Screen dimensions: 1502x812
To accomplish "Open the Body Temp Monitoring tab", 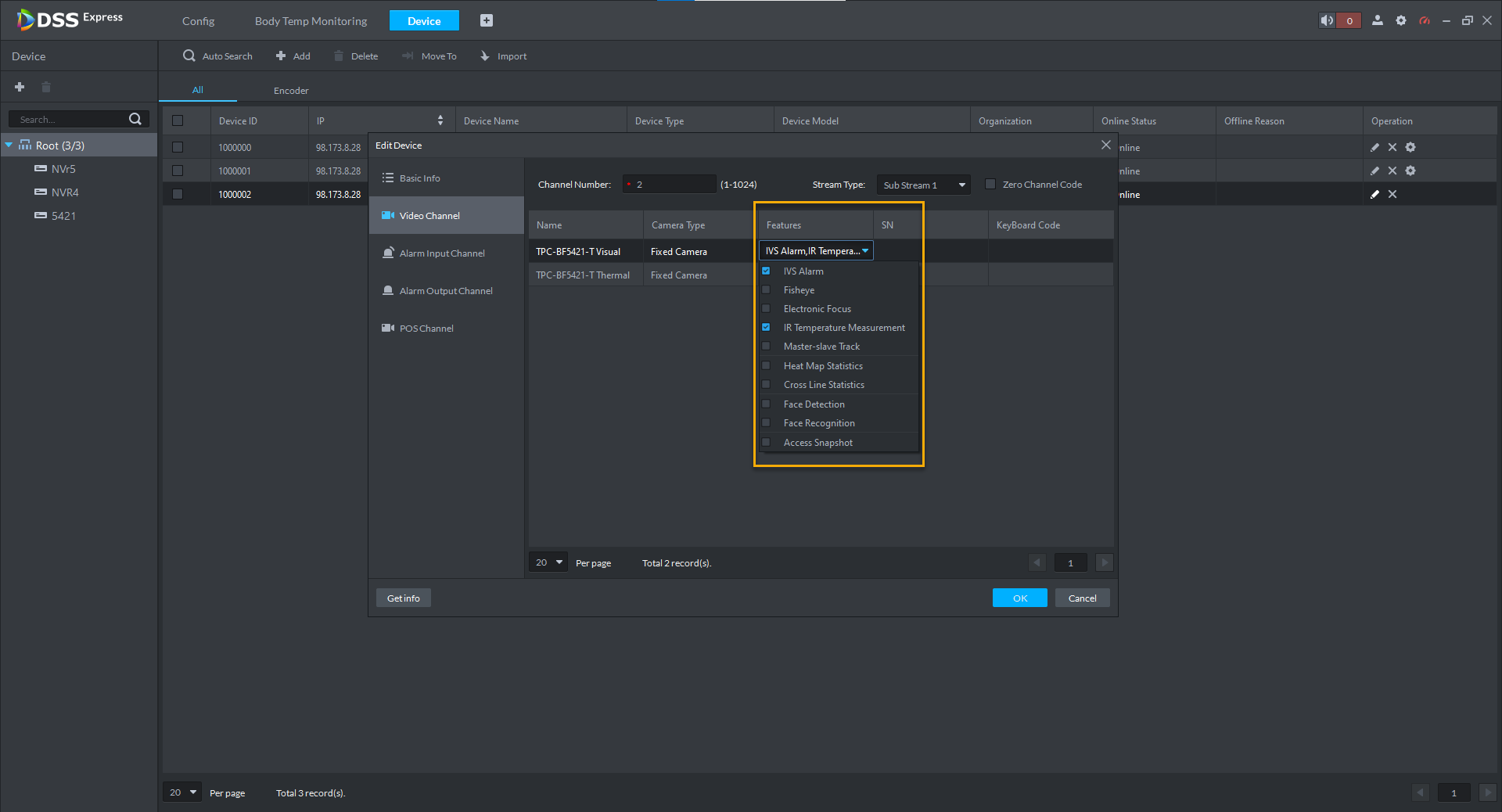I will (x=311, y=21).
